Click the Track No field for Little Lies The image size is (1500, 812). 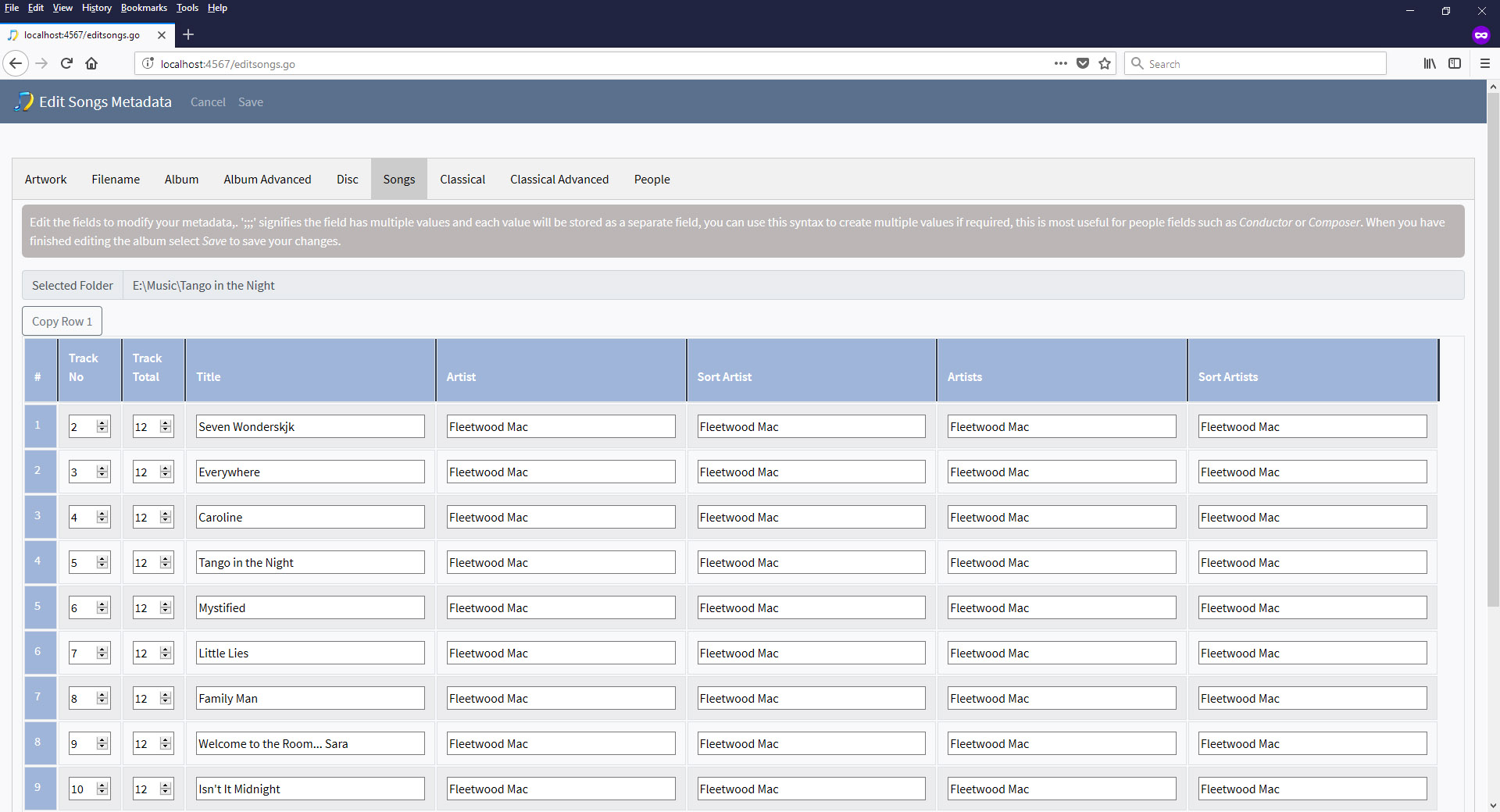click(x=89, y=653)
